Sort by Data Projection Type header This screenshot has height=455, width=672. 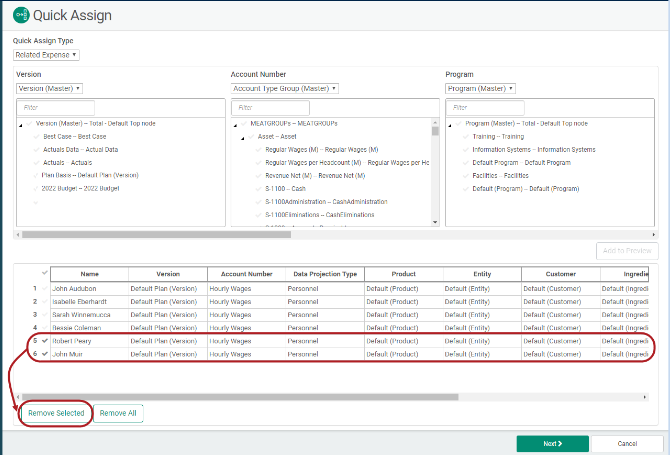[x=325, y=274]
